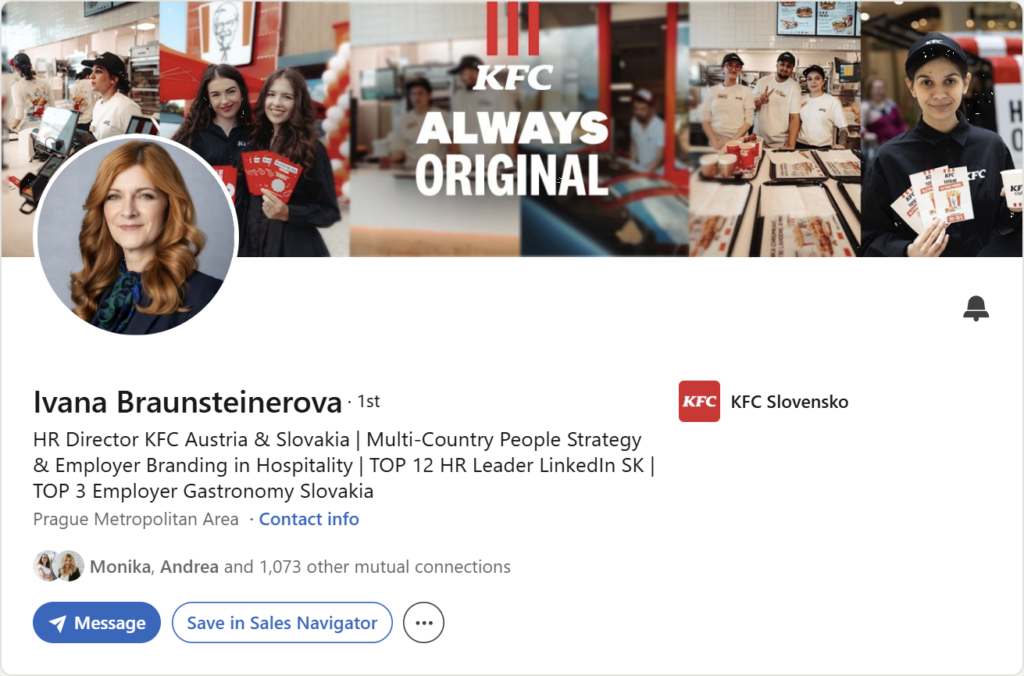1024x676 pixels.
Task: View the 1,073 other mutual connections link
Action: [x=300, y=566]
